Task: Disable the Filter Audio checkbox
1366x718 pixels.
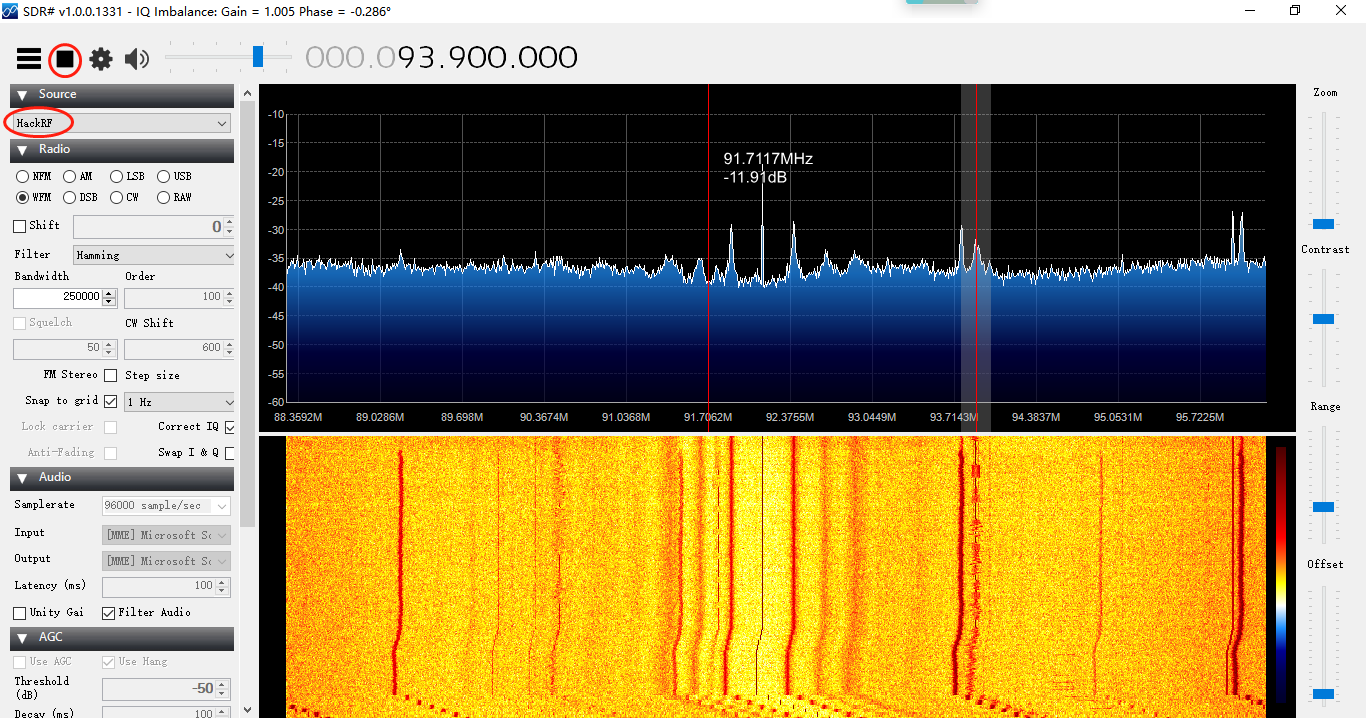Action: click(x=110, y=612)
